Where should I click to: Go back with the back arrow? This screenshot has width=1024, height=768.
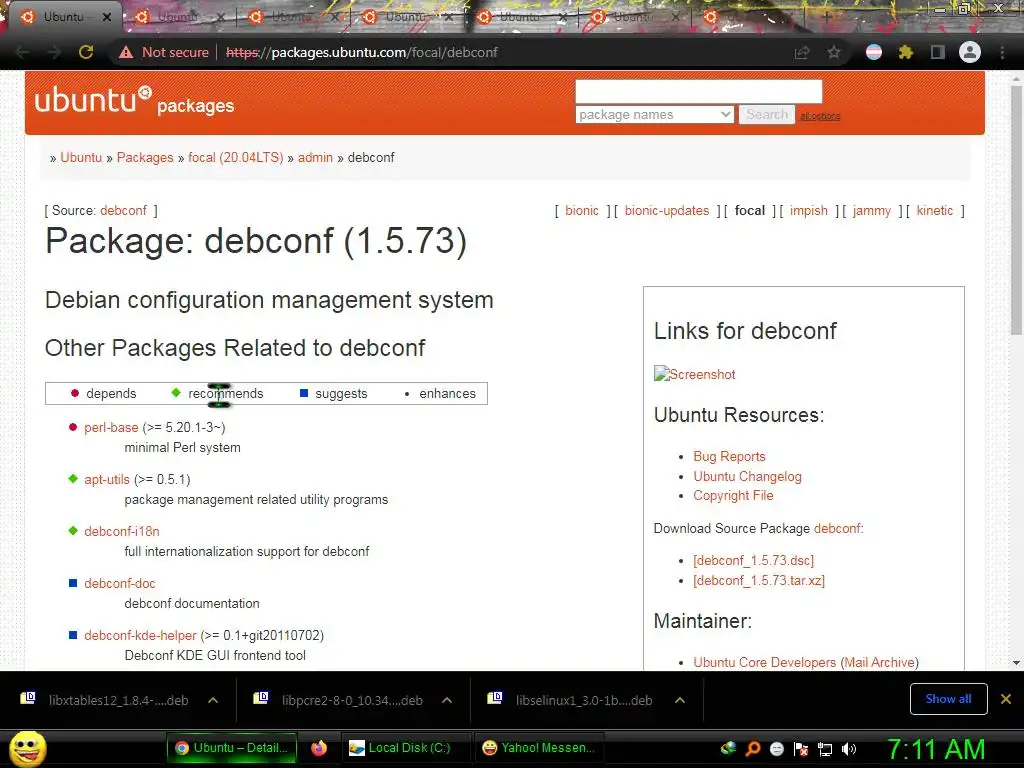click(22, 52)
